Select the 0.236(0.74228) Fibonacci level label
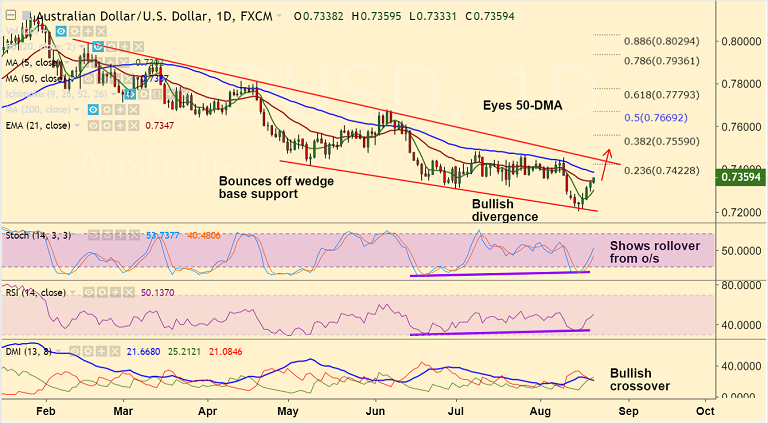 (x=662, y=170)
